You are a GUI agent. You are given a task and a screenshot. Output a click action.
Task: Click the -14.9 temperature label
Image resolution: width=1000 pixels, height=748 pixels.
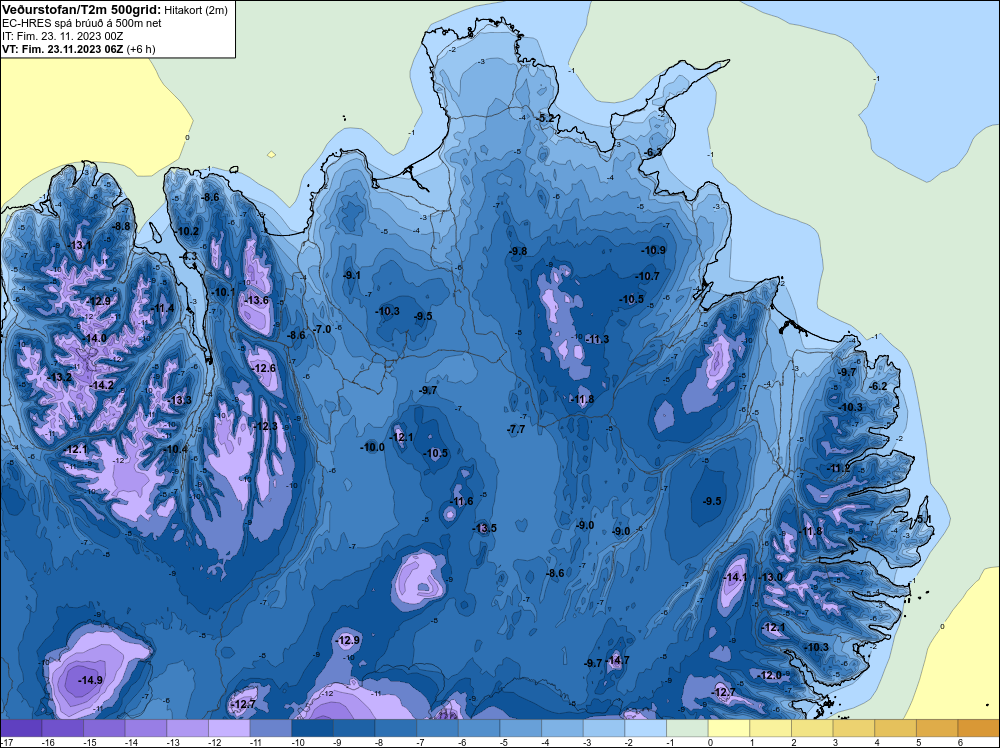tap(91, 680)
